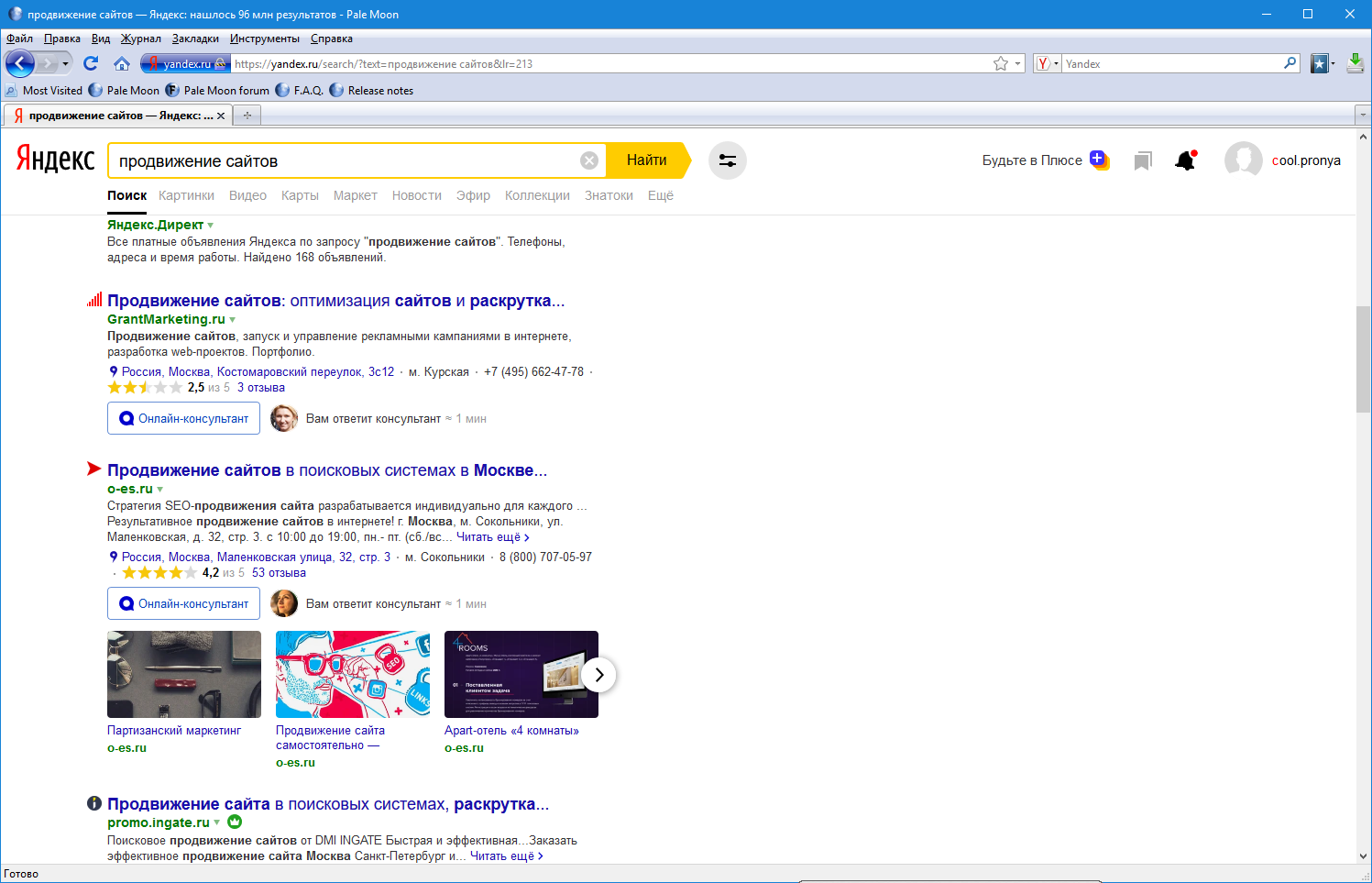Click the Apart-отель «4 комнаты» thumbnail

point(521,674)
